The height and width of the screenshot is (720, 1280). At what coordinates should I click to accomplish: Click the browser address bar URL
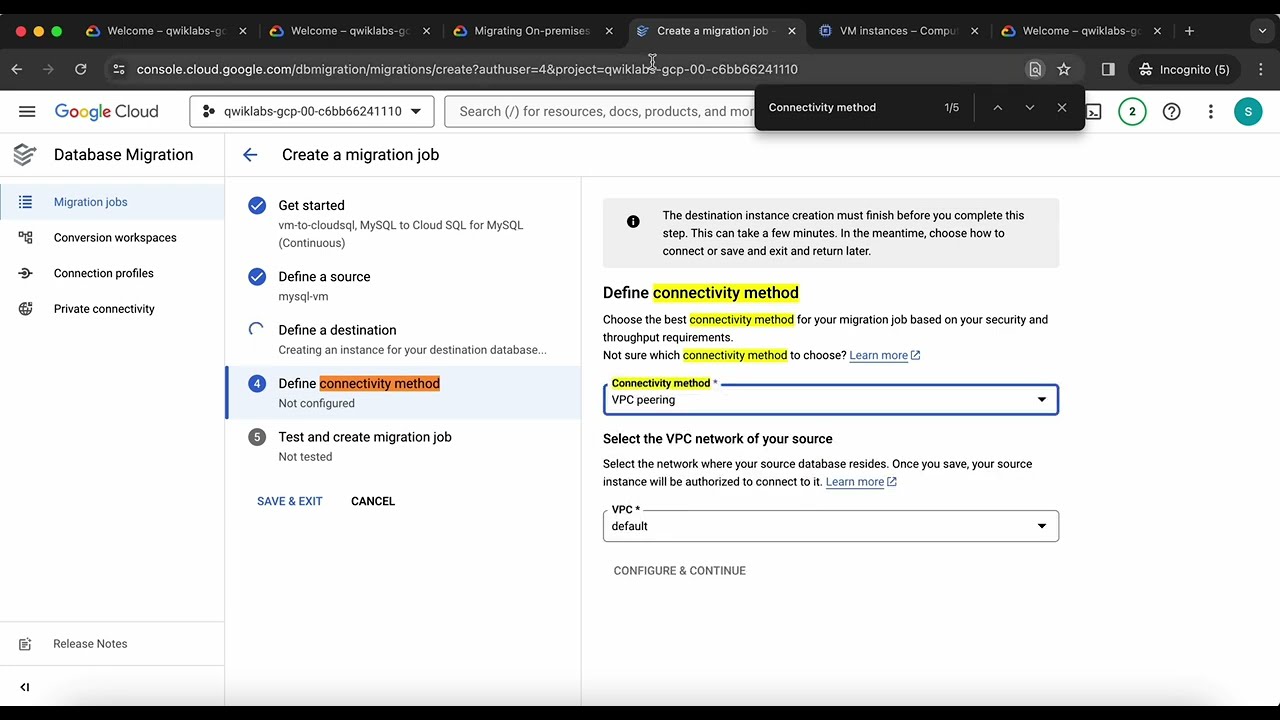[467, 69]
